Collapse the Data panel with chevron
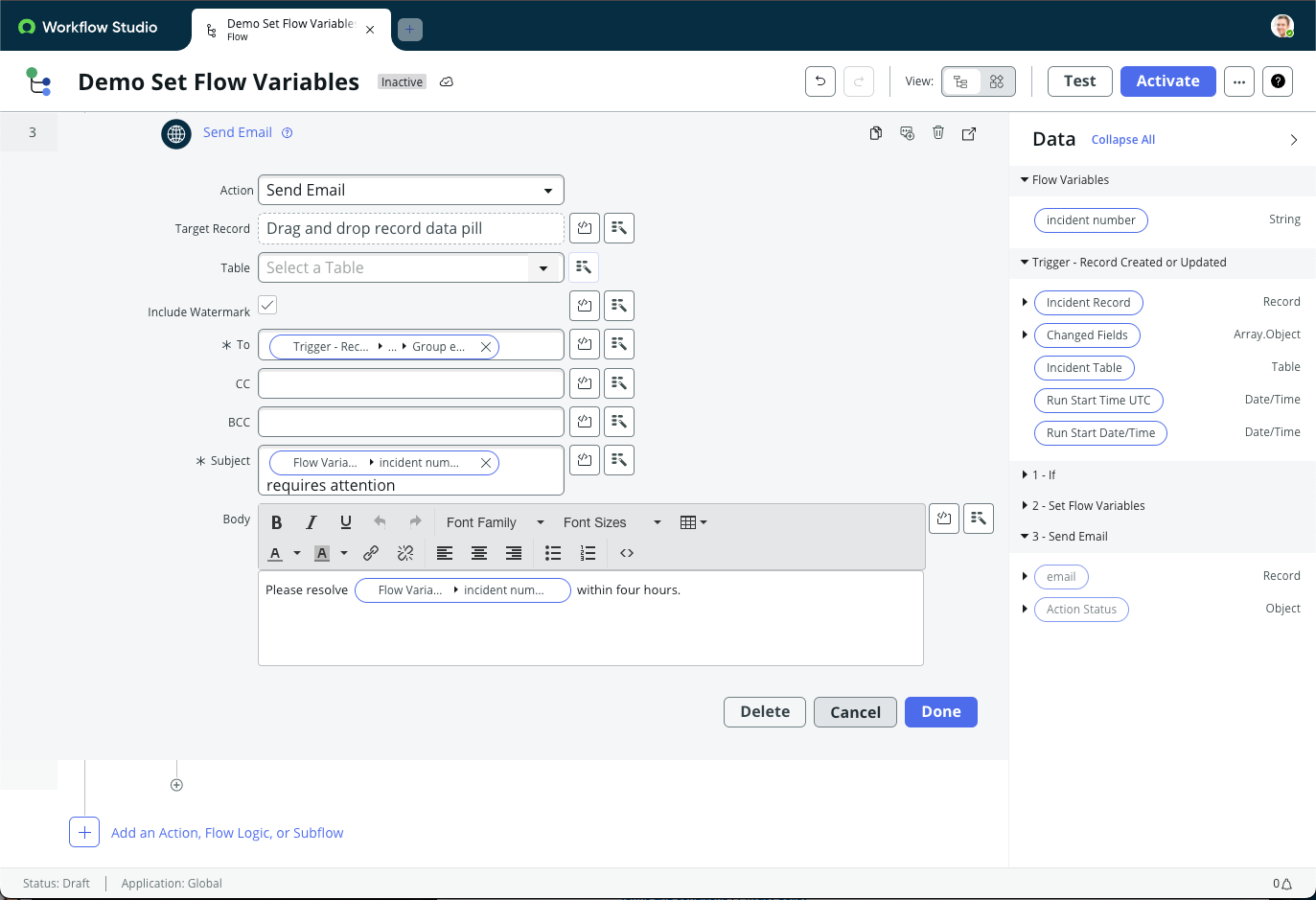This screenshot has height=900, width=1316. [1294, 140]
